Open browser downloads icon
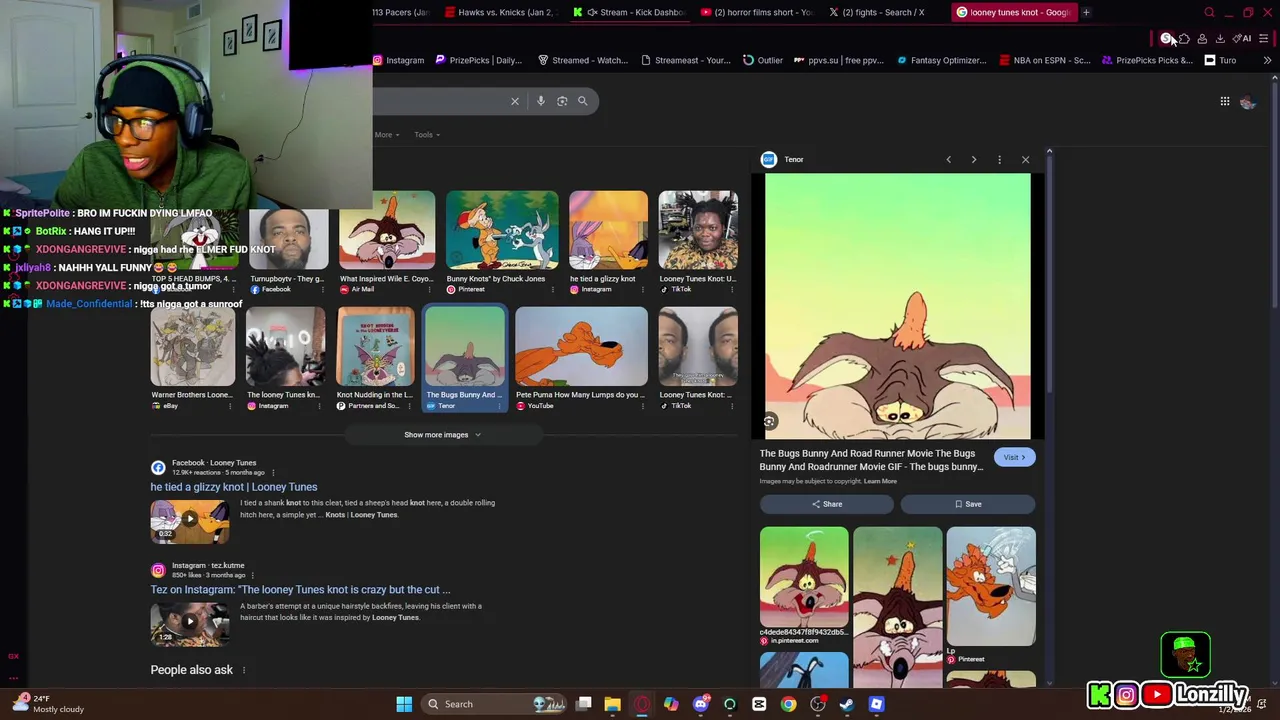Screen dimensions: 1280x720 (x=1220, y=39)
